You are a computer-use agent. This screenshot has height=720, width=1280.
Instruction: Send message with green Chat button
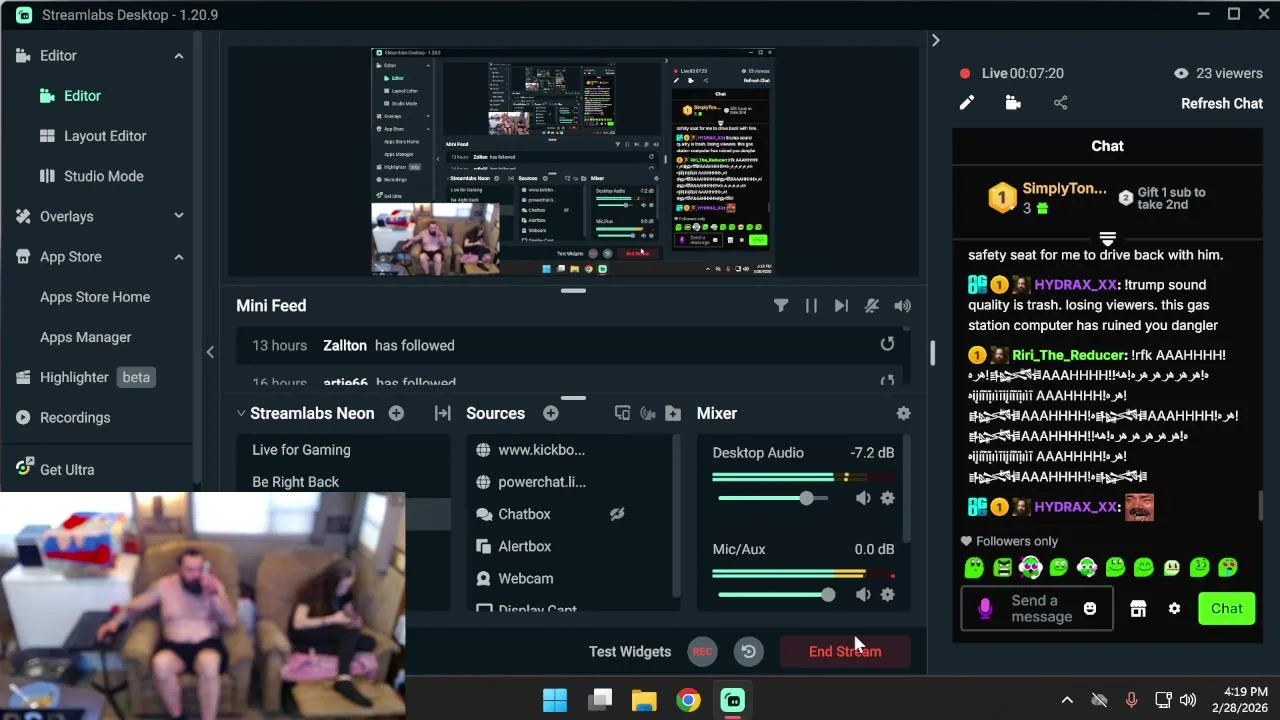(1227, 608)
